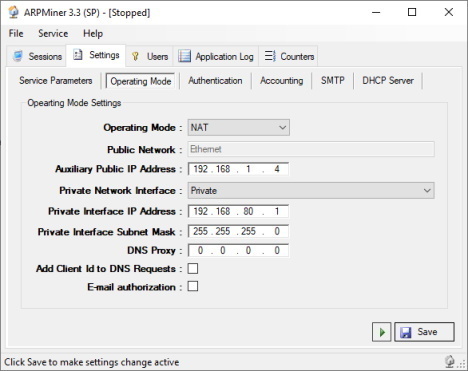
Task: Click the Users tab key icon
Action: (x=135, y=56)
